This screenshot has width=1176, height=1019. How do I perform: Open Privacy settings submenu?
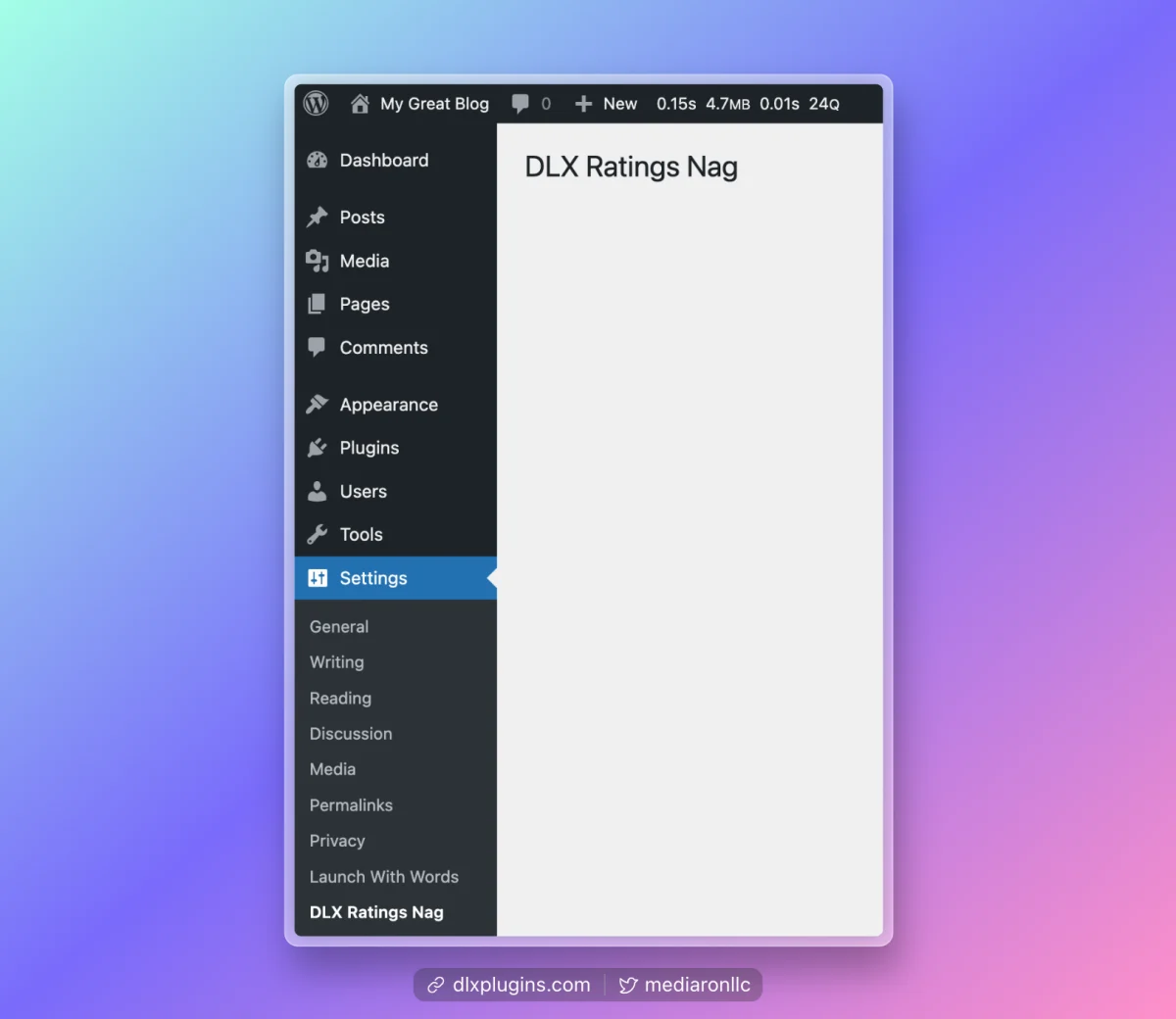pyautogui.click(x=337, y=841)
